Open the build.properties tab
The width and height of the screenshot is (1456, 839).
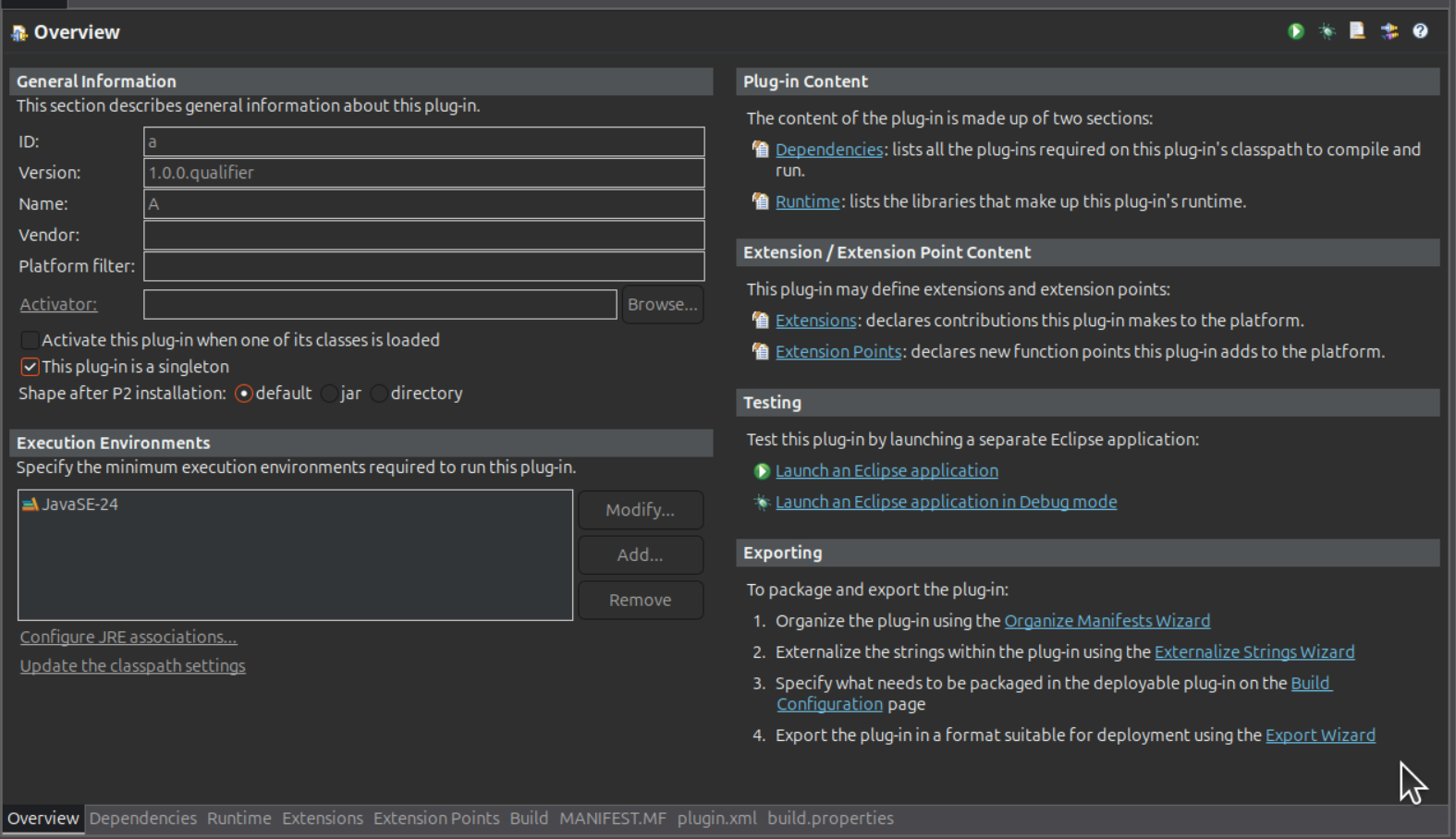point(830,819)
